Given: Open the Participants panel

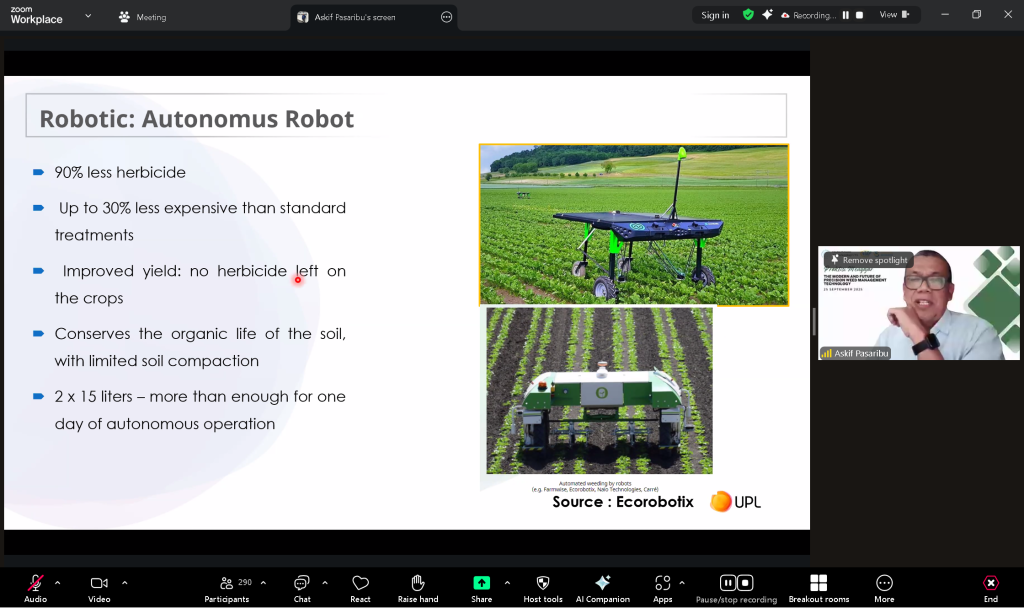Looking at the screenshot, I should 227,583.
